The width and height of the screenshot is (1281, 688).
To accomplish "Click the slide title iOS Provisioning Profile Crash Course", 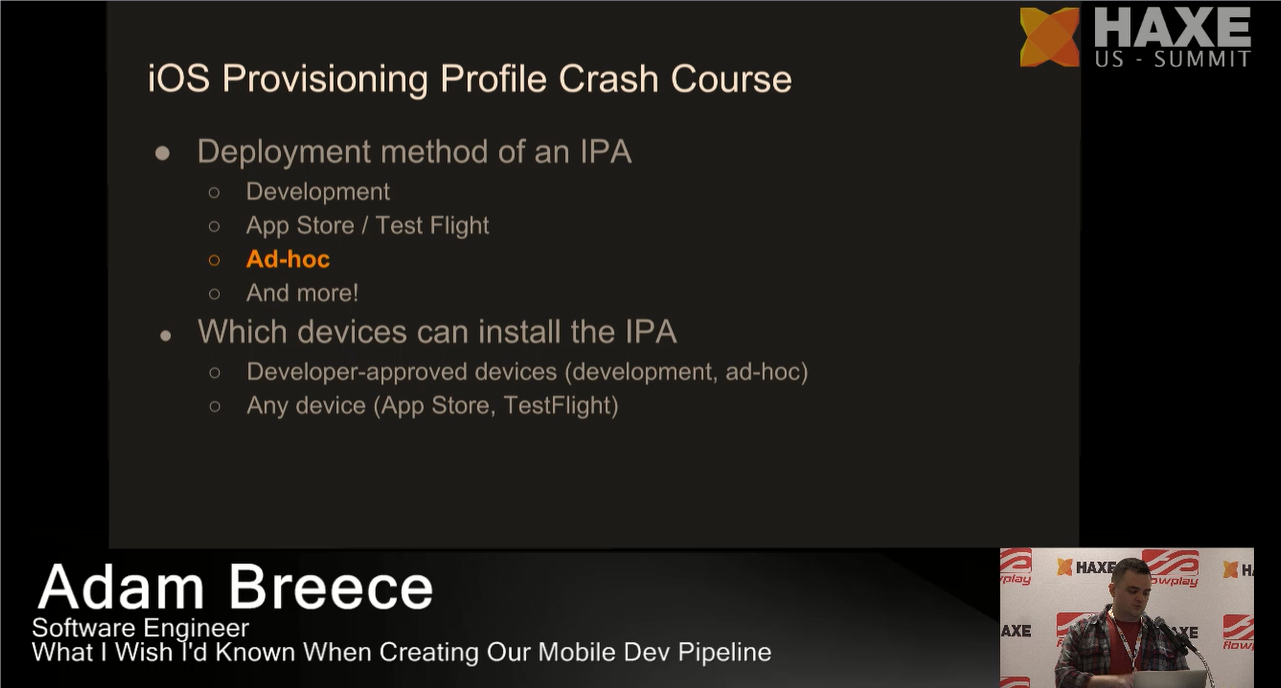I will pos(470,78).
